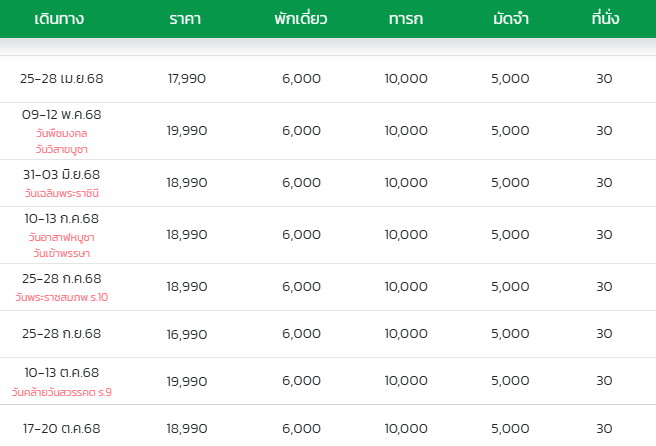Click the วันคล้ายวันสวรรคต ร.9 label
Viewport: 656px width, 446px height.
click(x=62, y=392)
